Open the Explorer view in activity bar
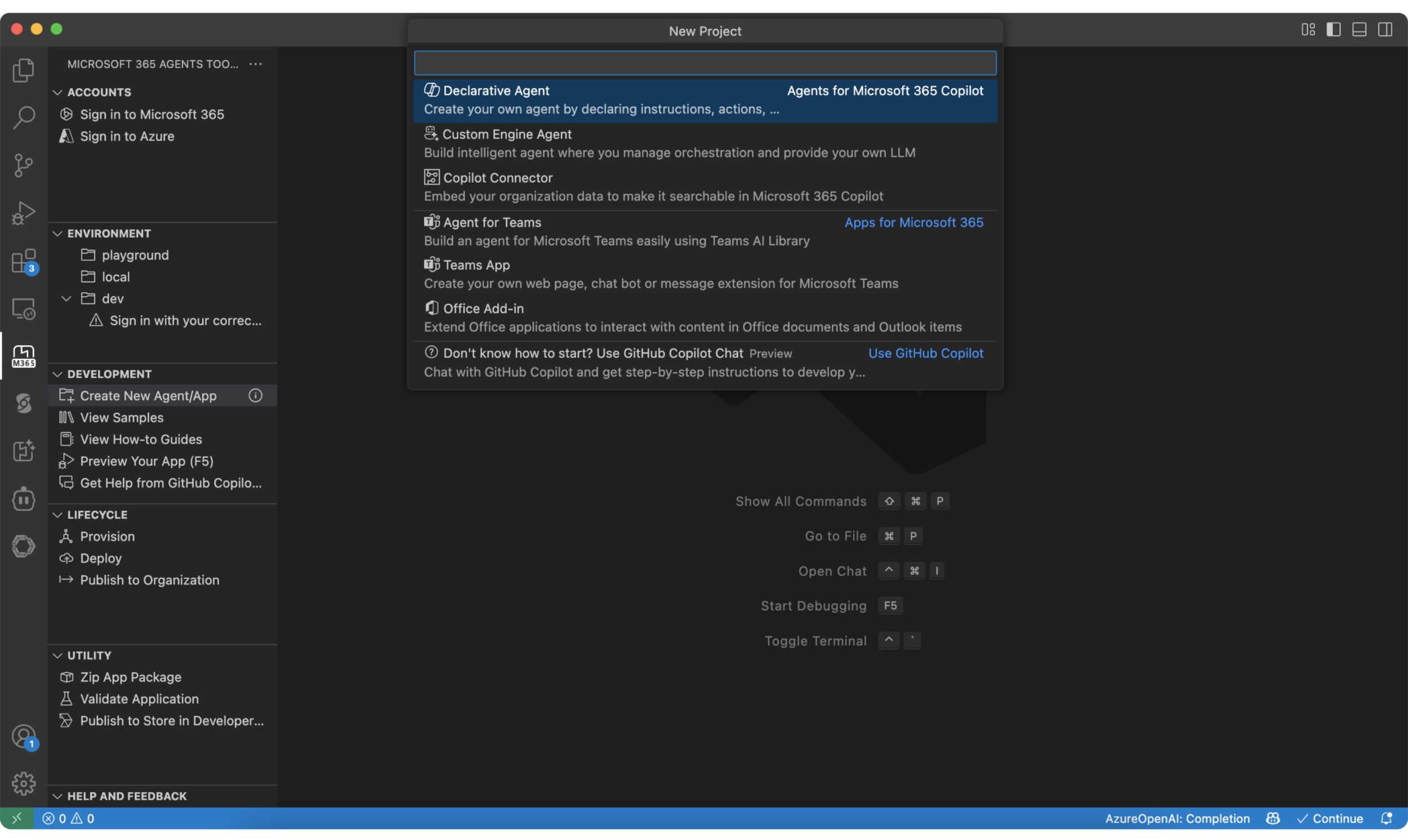This screenshot has width=1408, height=840. tap(23, 70)
